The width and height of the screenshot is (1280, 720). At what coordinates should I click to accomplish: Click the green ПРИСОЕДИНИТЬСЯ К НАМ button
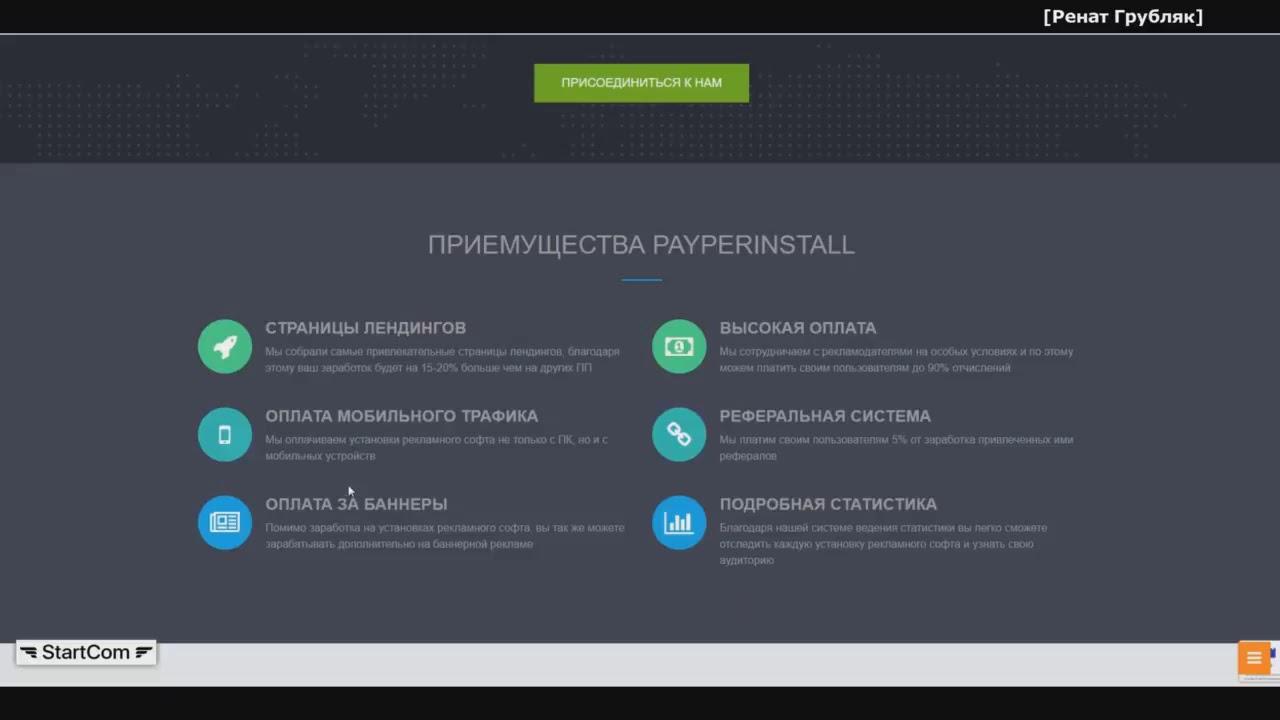click(x=641, y=83)
